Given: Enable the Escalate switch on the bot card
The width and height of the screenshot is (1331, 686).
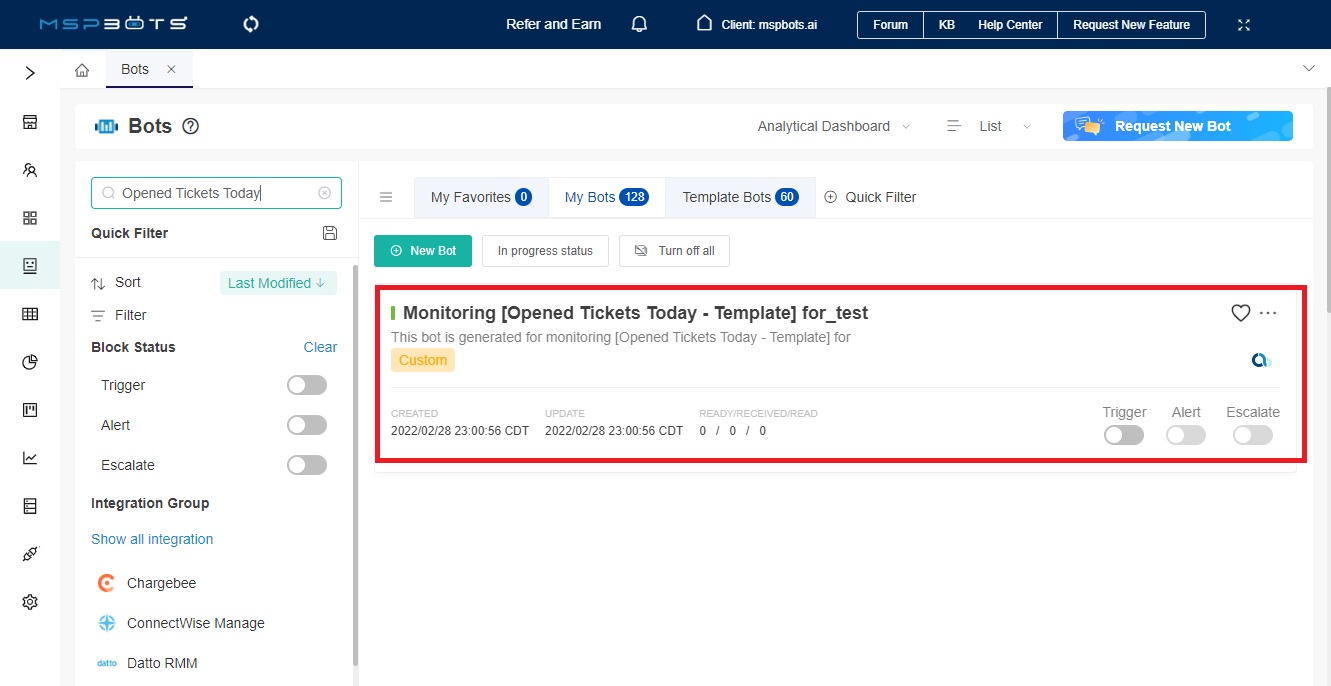Looking at the screenshot, I should tap(1252, 434).
